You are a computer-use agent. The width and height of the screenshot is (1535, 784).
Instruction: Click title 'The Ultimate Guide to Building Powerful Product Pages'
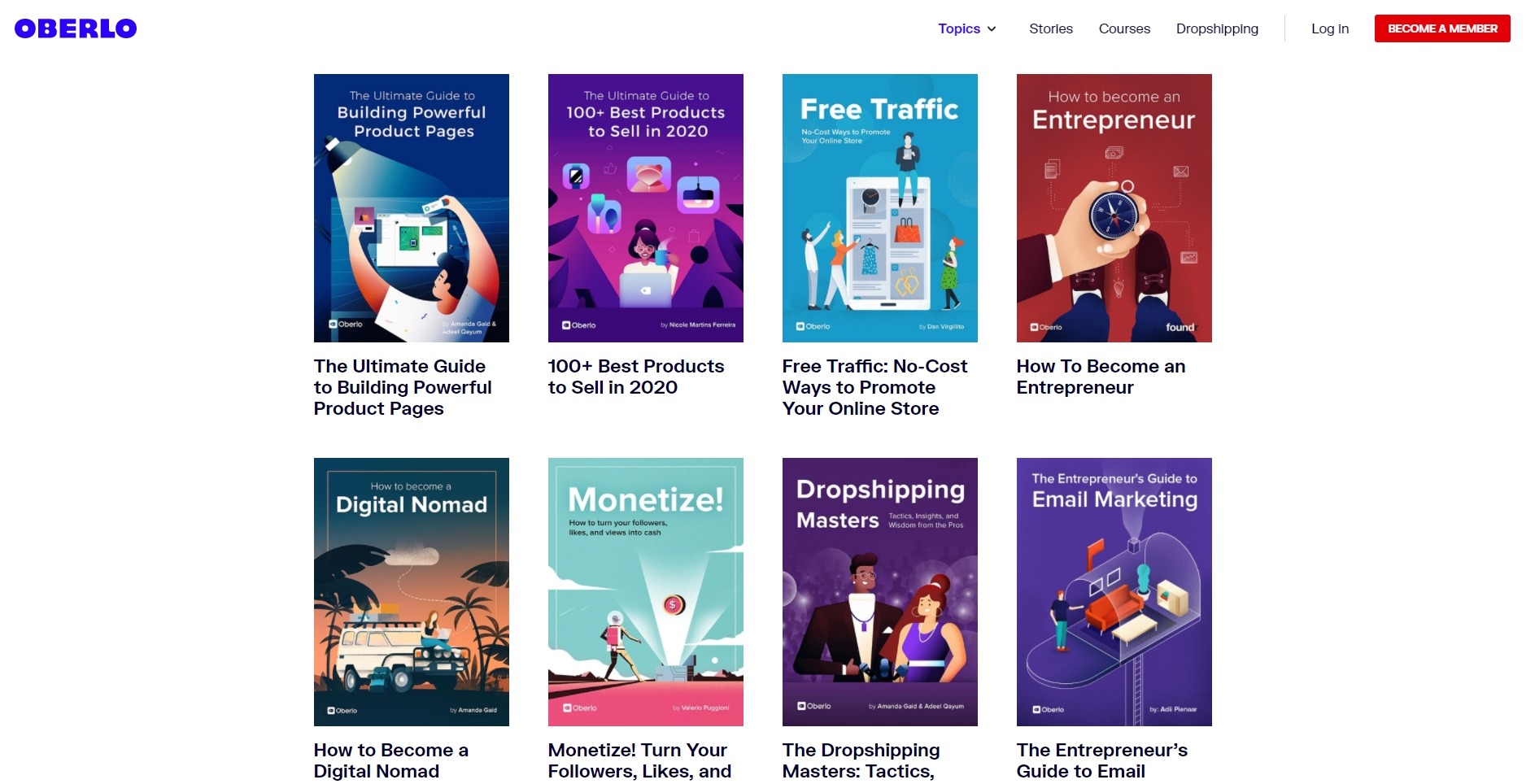403,387
